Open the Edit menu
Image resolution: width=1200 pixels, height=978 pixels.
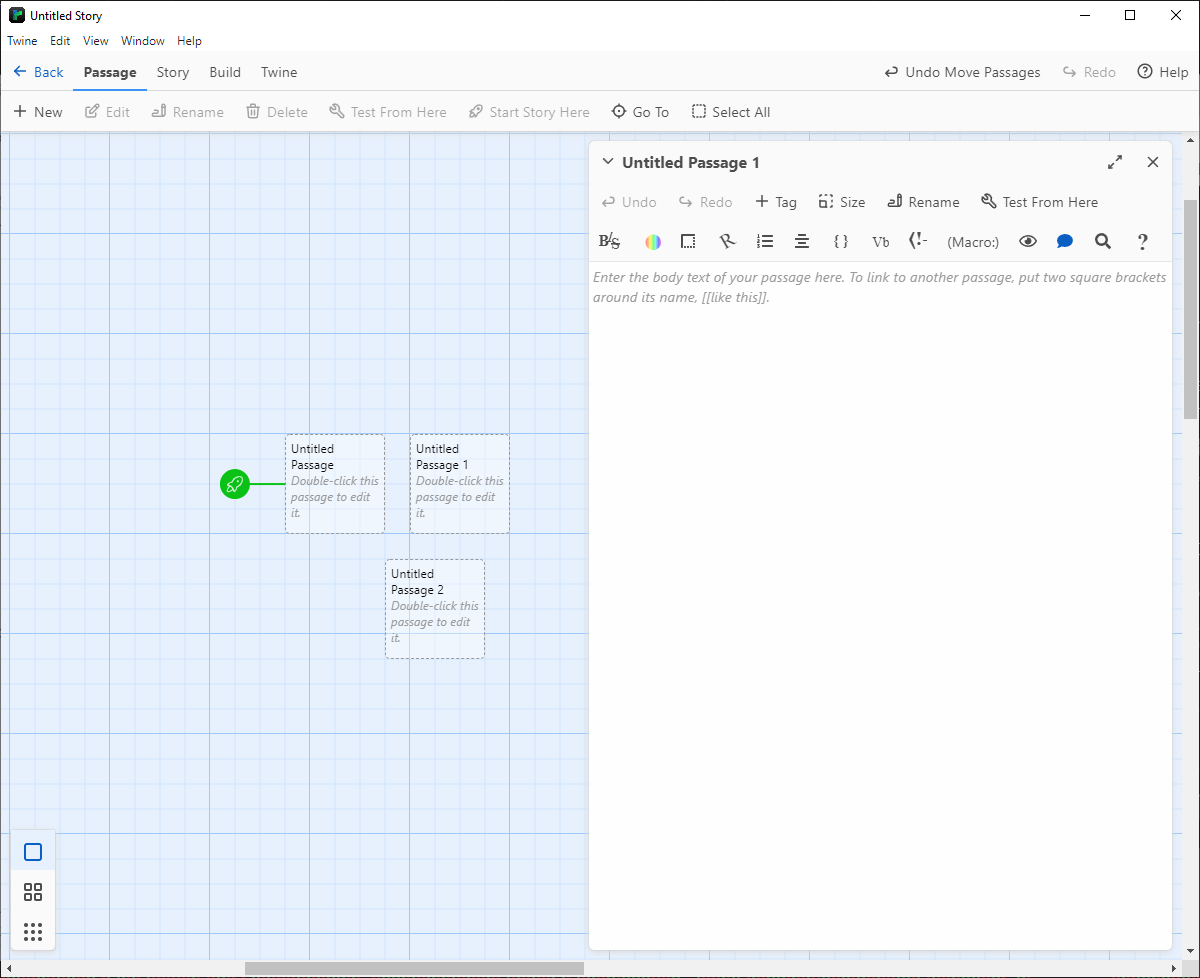(x=60, y=41)
